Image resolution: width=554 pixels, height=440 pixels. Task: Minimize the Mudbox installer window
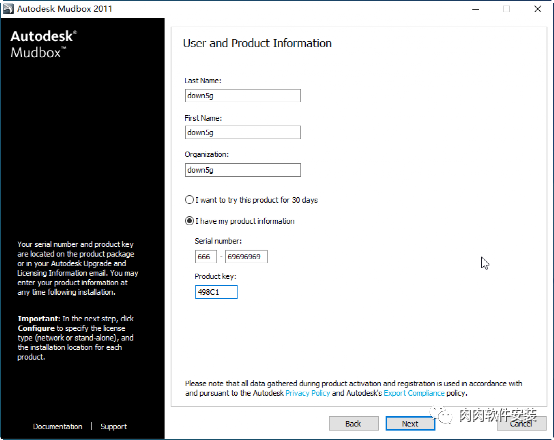(x=476, y=9)
